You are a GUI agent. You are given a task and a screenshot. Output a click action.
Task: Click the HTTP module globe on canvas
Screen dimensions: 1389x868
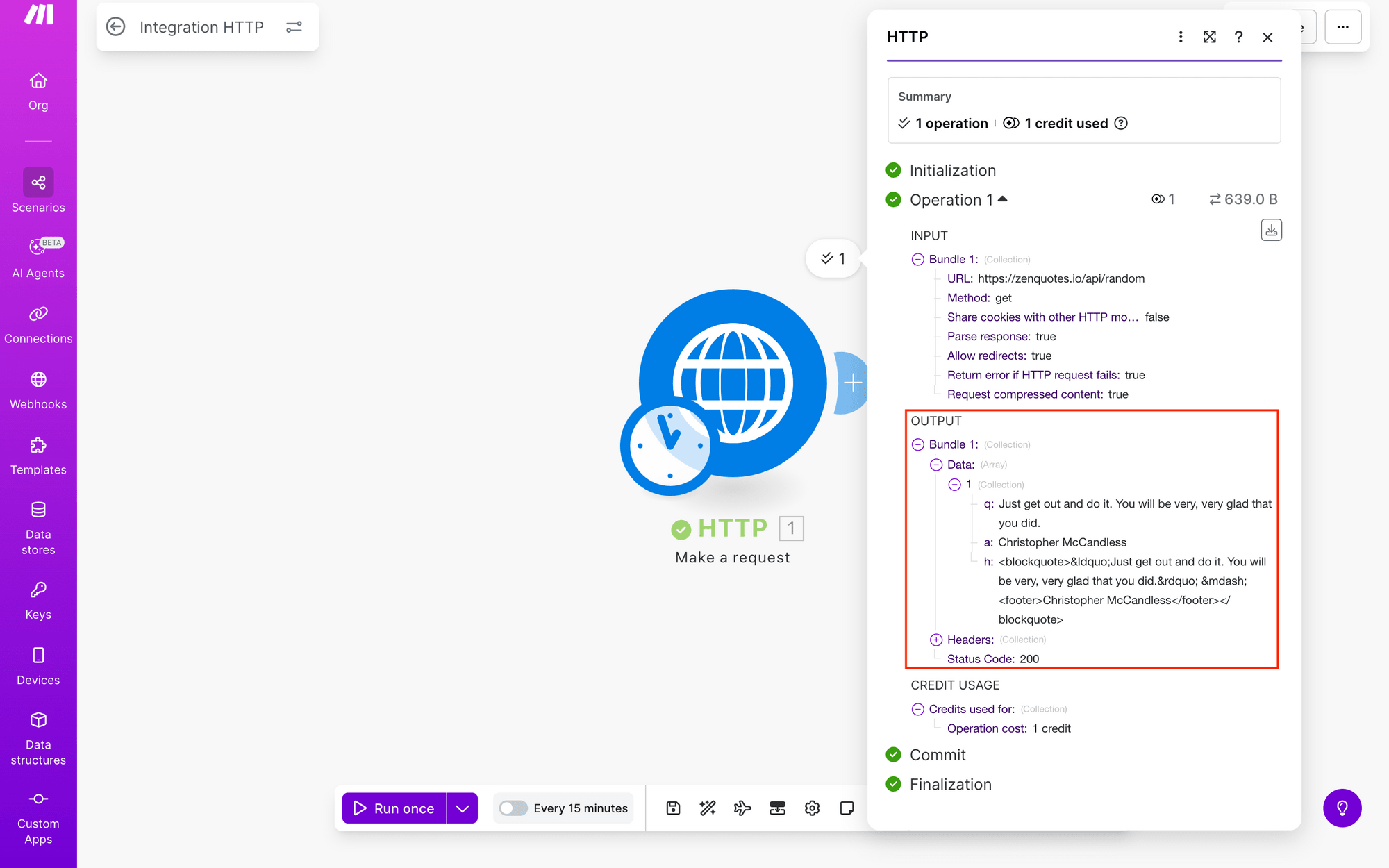[733, 383]
